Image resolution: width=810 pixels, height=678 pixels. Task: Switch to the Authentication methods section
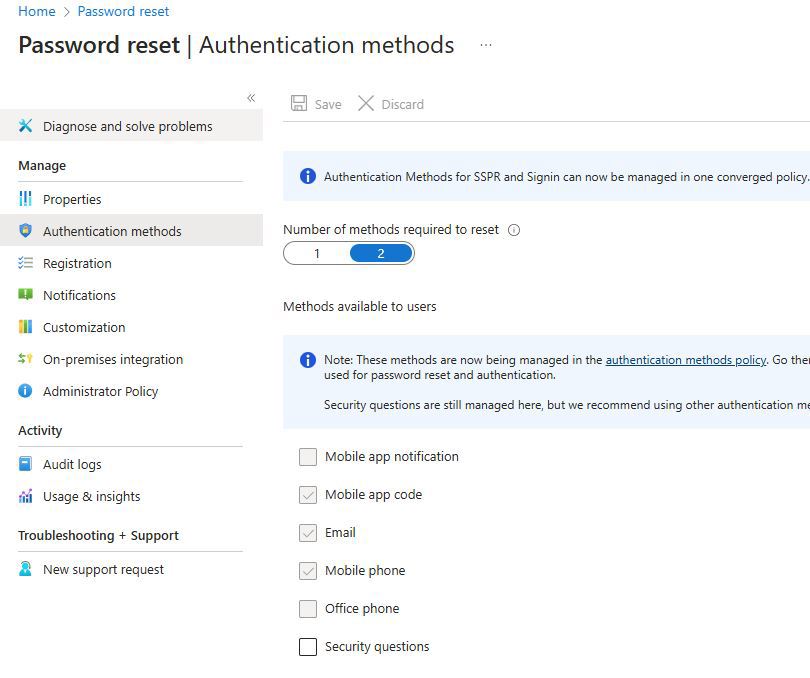pos(113,231)
